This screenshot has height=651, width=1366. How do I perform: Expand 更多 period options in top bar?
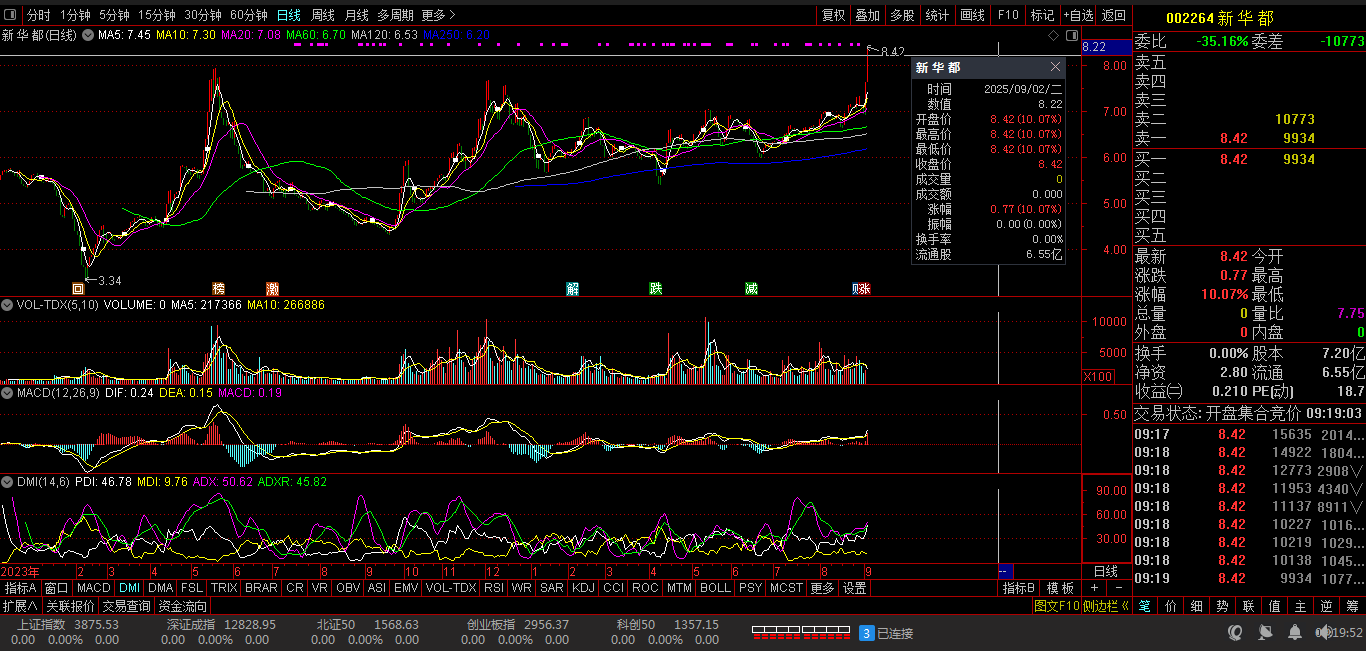tap(438, 15)
